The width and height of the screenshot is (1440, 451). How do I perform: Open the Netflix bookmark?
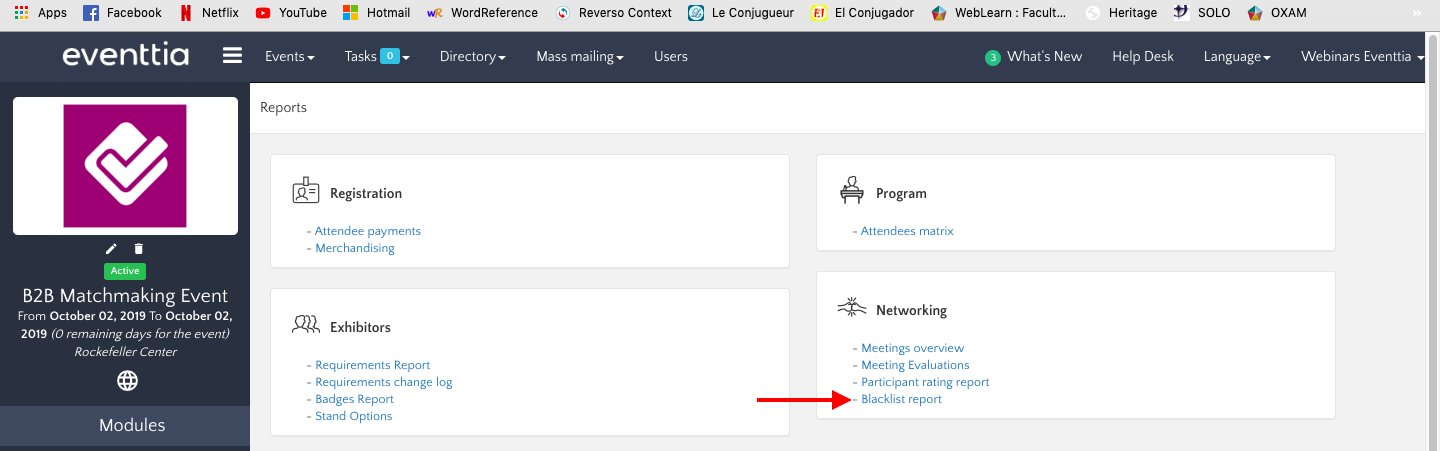(x=211, y=13)
